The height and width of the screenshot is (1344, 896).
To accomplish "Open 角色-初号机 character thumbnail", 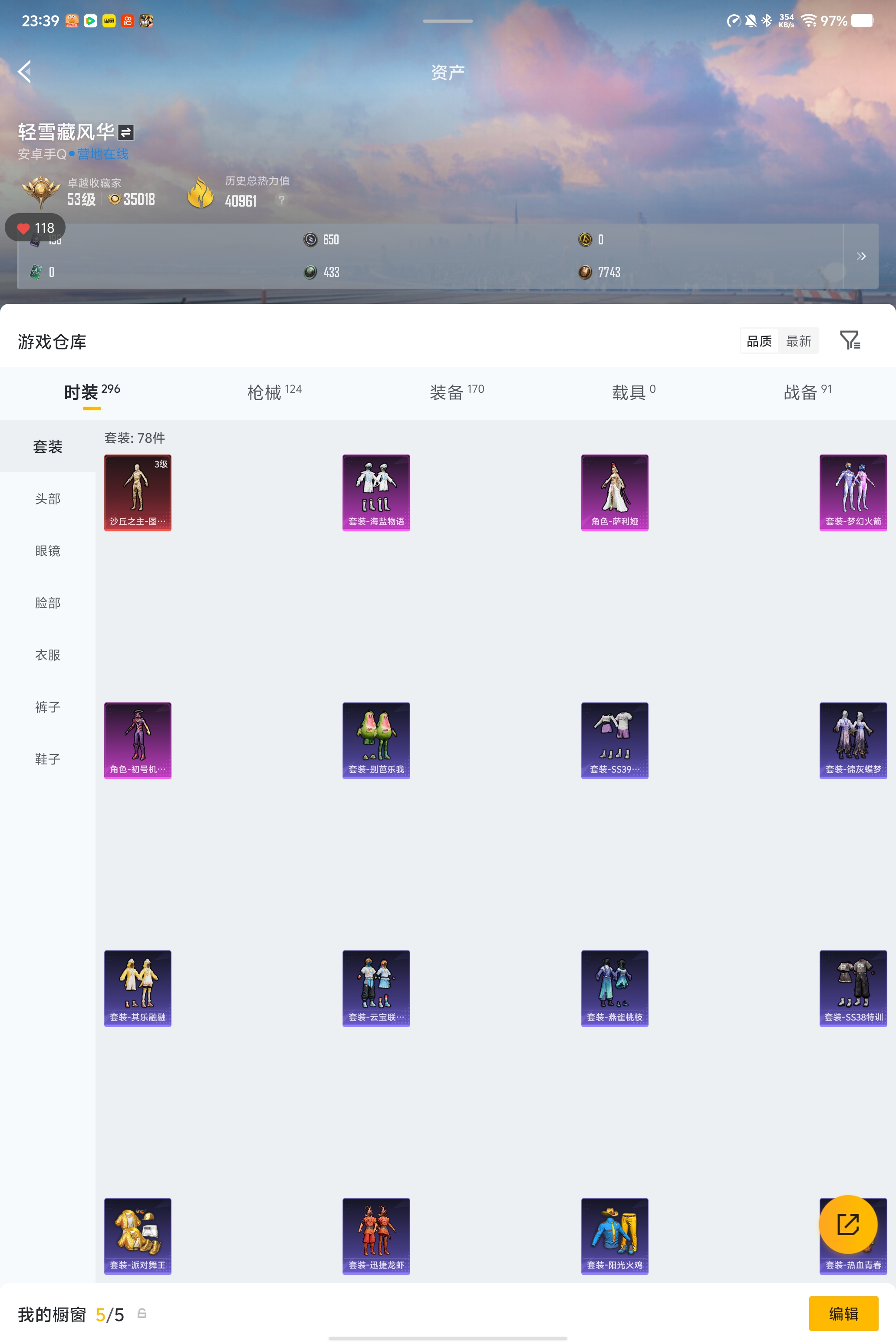I will 138,741.
